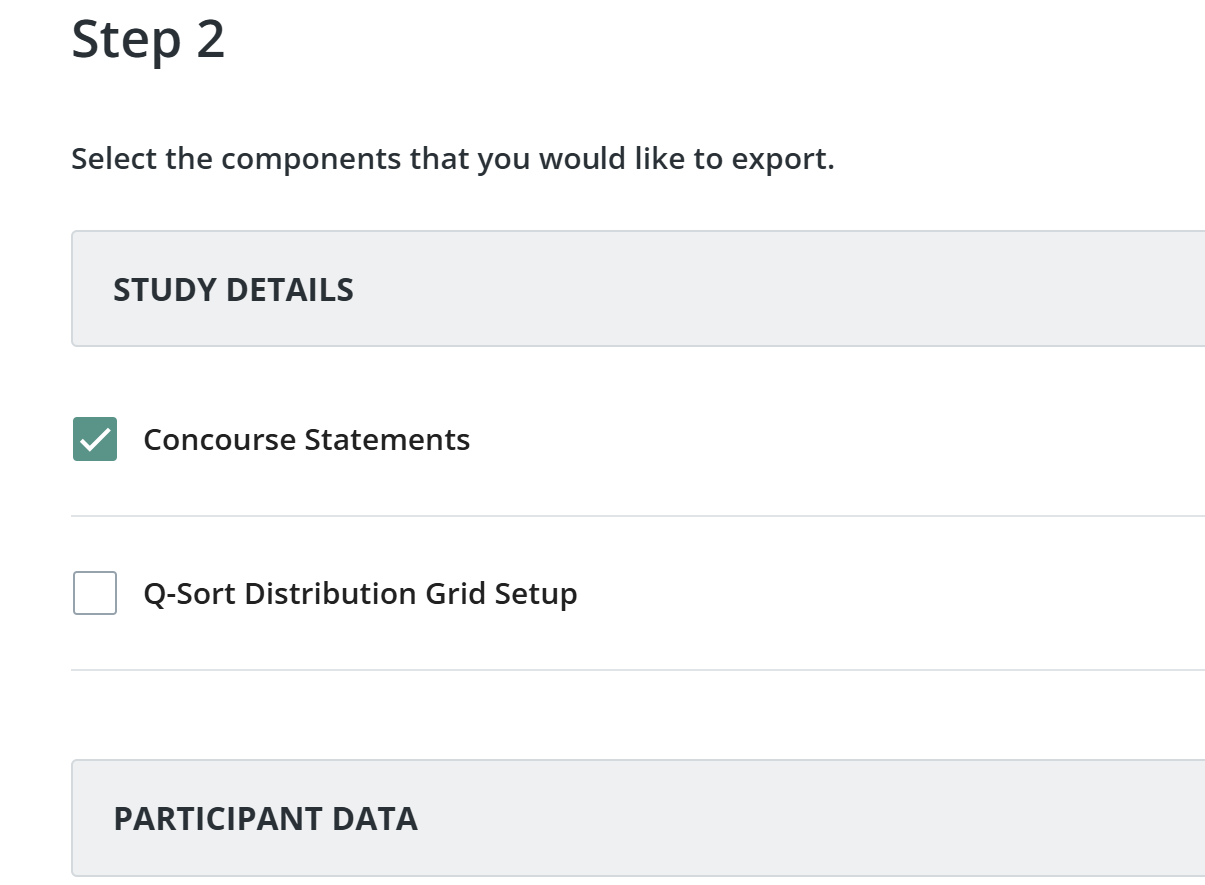Click the STUDY DETAILS section title
Image resolution: width=1205 pixels, height=885 pixels.
(233, 289)
